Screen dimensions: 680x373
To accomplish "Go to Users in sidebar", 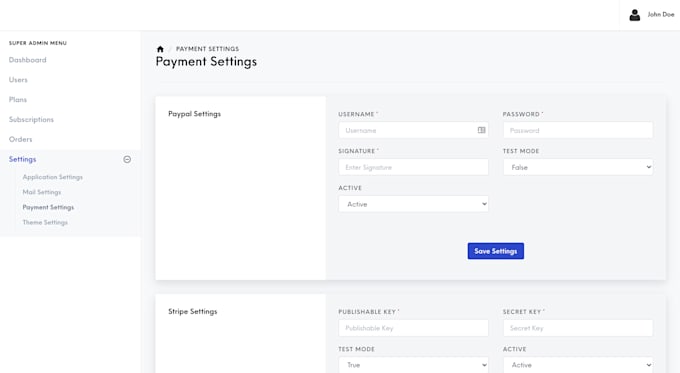I will tap(18, 80).
